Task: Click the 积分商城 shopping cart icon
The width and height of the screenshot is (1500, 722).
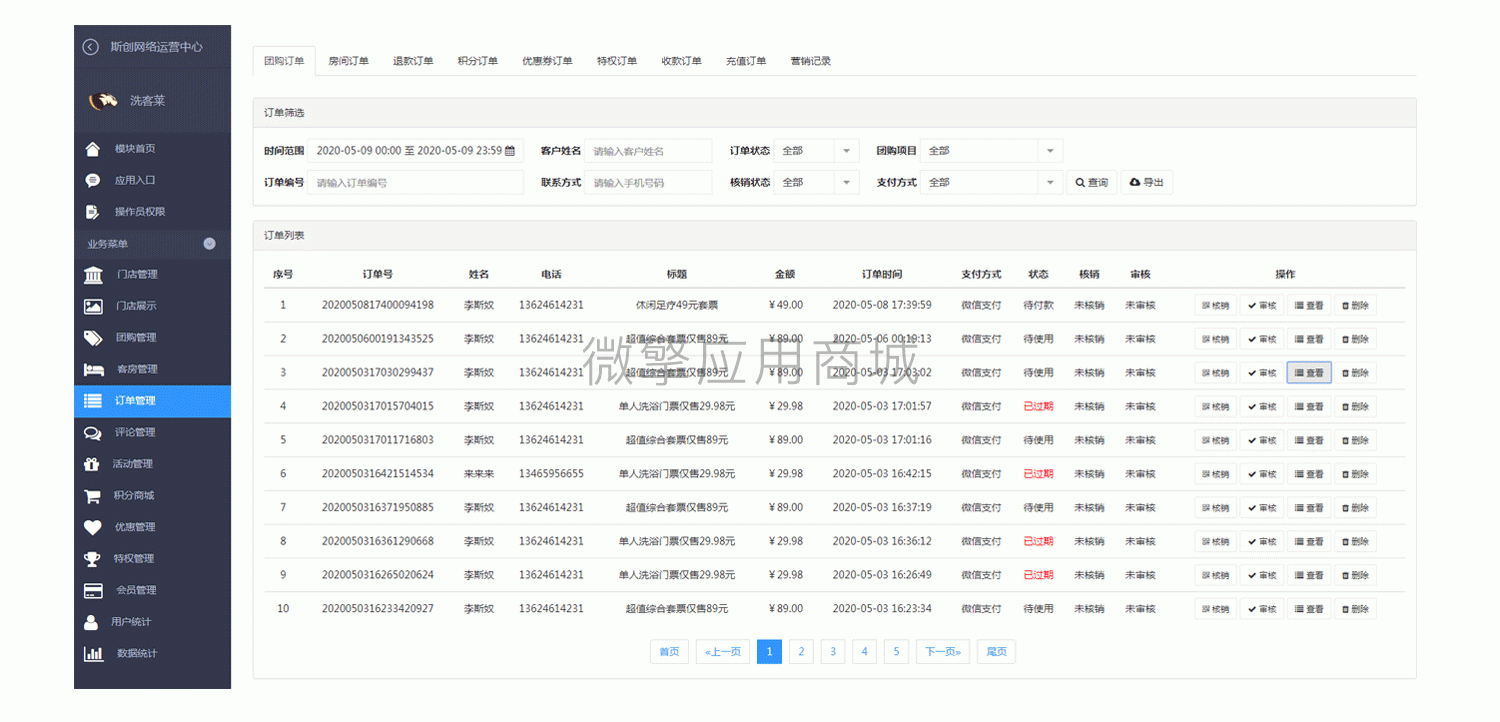Action: point(93,496)
